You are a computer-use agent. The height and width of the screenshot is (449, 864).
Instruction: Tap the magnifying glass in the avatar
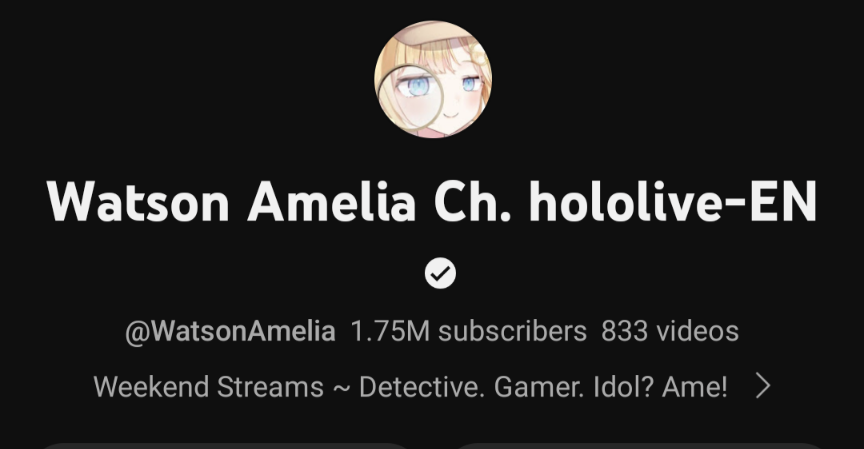point(410,97)
